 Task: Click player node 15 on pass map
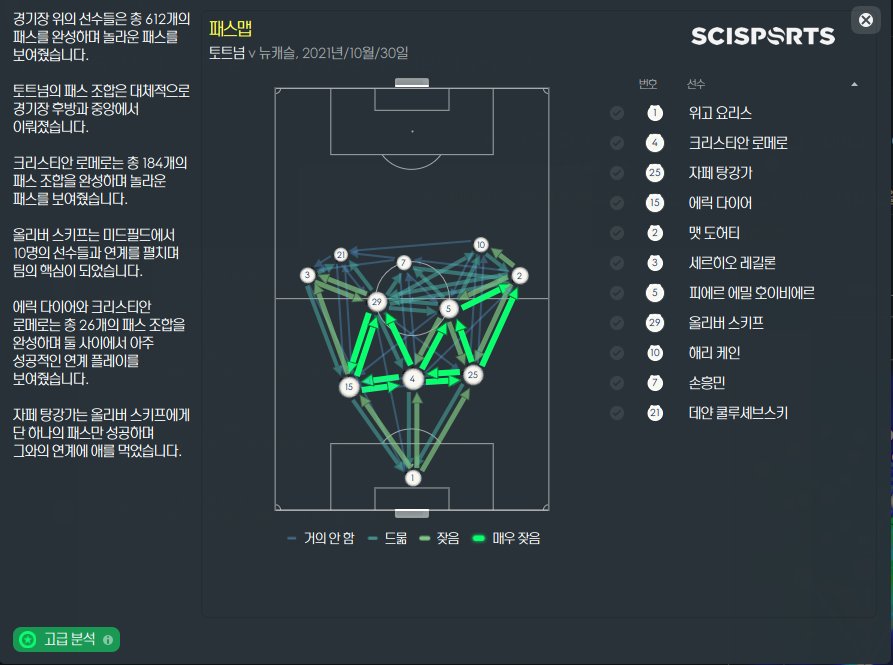pyautogui.click(x=349, y=386)
